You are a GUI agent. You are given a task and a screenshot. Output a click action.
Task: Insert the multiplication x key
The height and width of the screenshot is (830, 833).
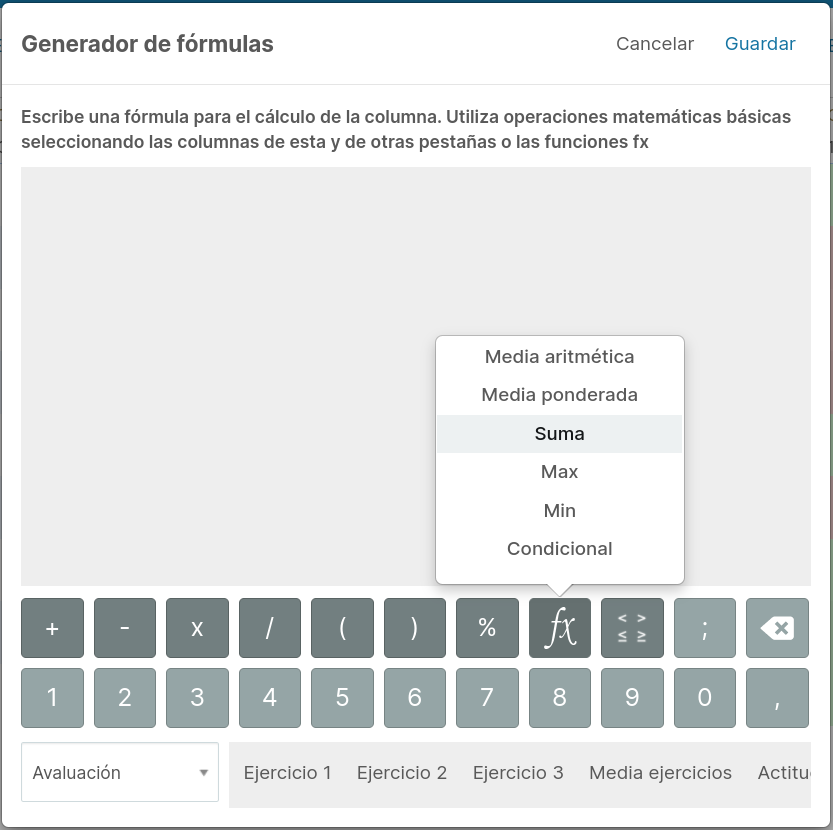197,628
